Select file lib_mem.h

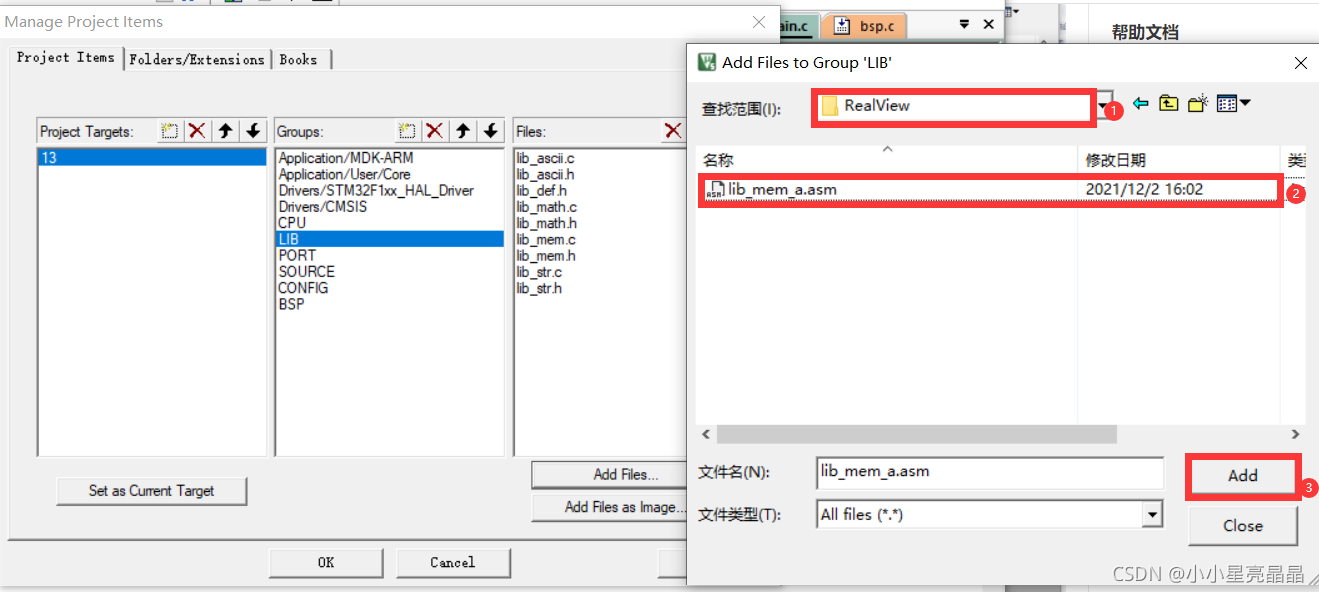pos(546,255)
